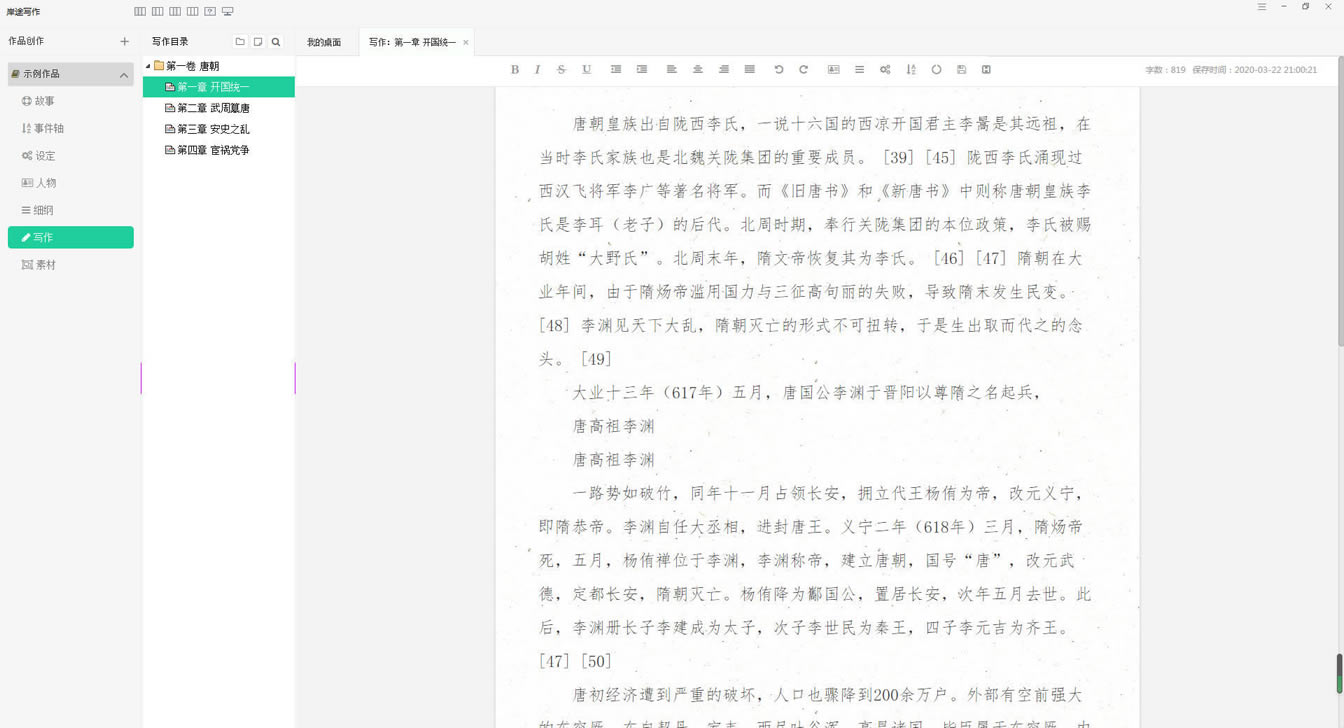This screenshot has height=728, width=1344.
Task: Click the 岸途写作 application title
Action: [x=23, y=12]
